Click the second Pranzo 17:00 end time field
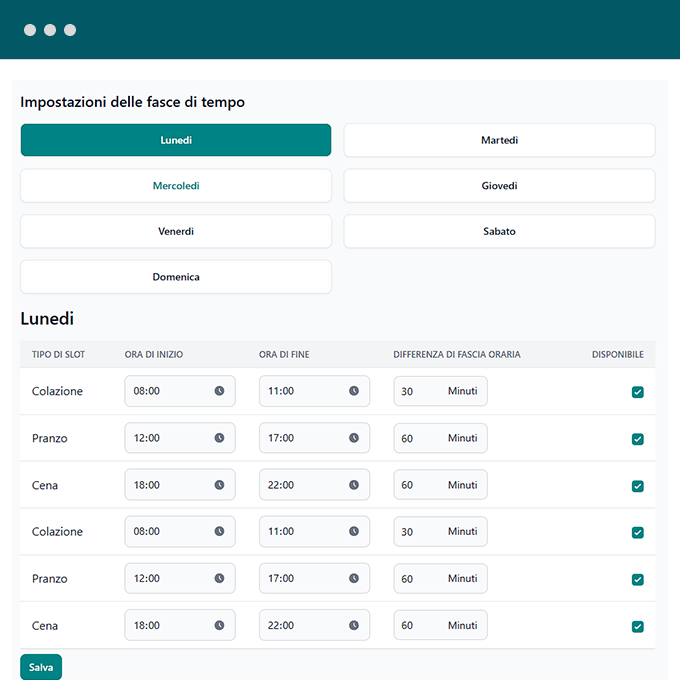This screenshot has height=680, width=680. click(300, 578)
